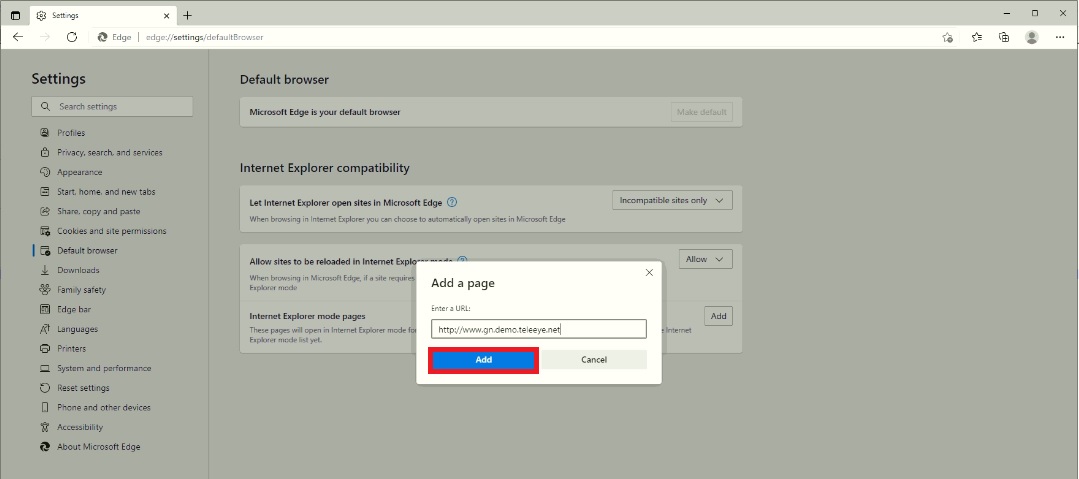Screen dimensions: 1079x479
Task: Click the profile avatar icon
Action: tap(1032, 37)
